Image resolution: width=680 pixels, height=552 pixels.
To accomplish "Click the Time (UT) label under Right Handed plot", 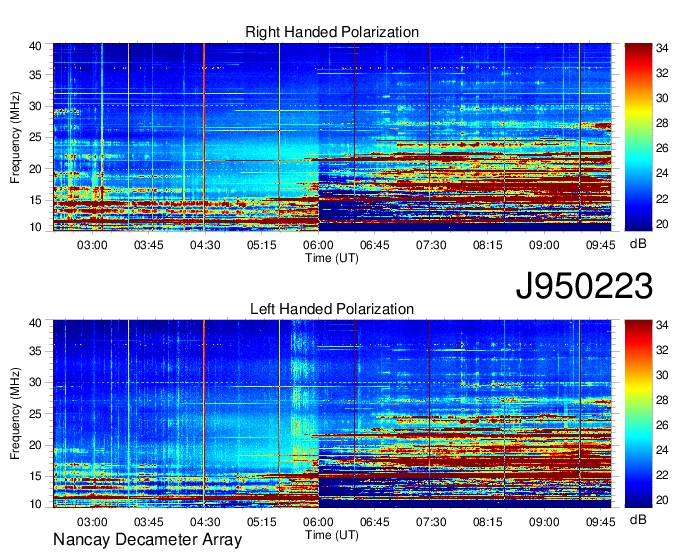I will point(332,258).
